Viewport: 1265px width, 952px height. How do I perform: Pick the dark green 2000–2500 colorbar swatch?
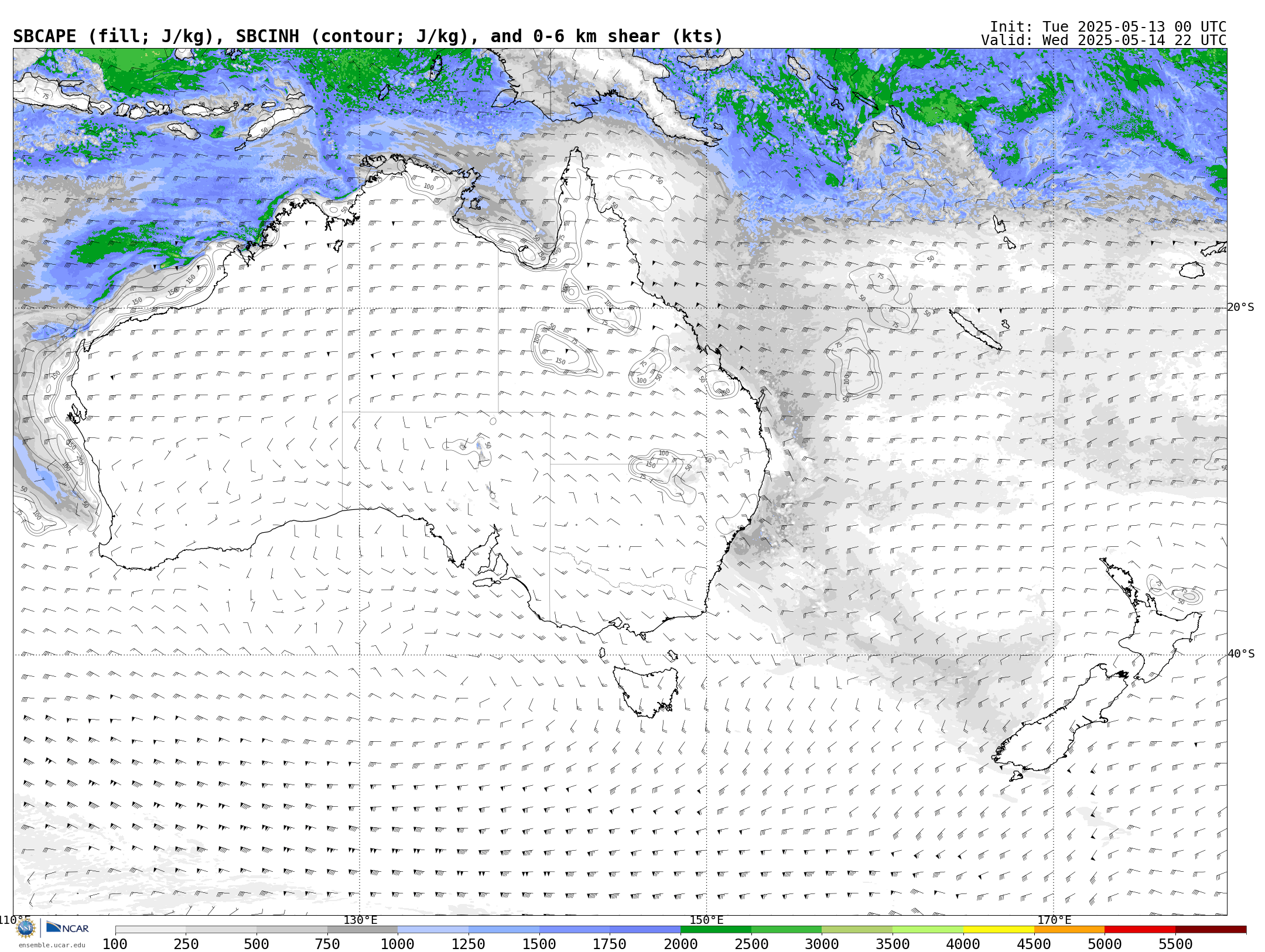pos(716,930)
